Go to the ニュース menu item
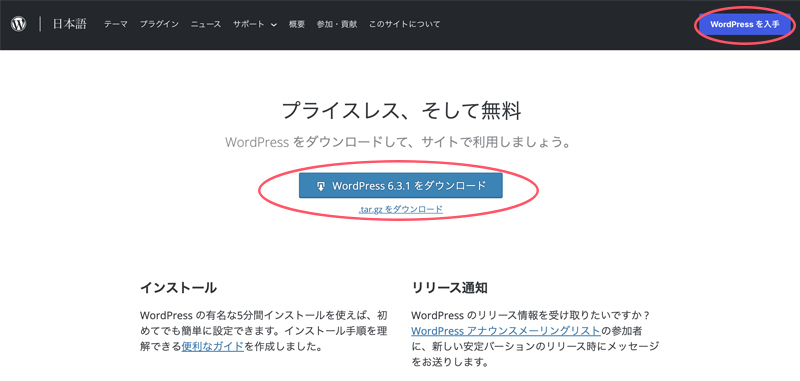This screenshot has width=800, height=381. (x=206, y=24)
